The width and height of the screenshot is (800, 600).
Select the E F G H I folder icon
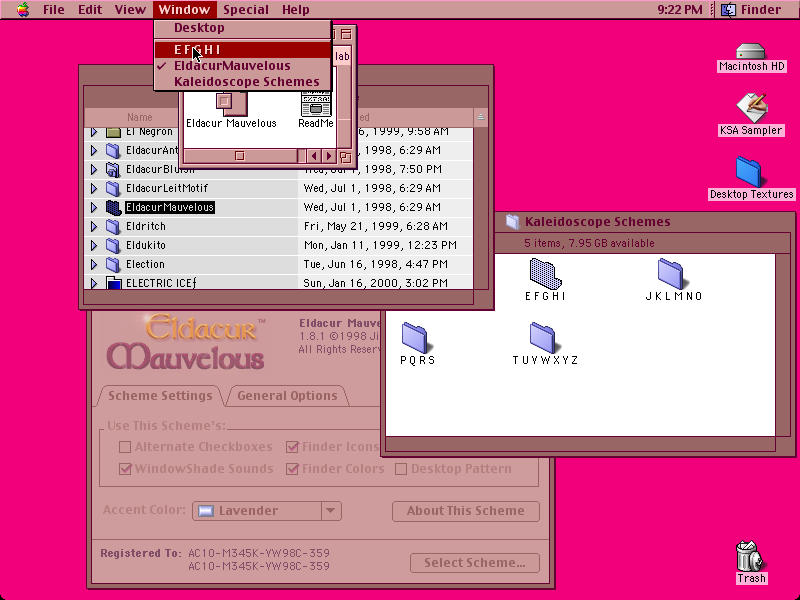(545, 273)
